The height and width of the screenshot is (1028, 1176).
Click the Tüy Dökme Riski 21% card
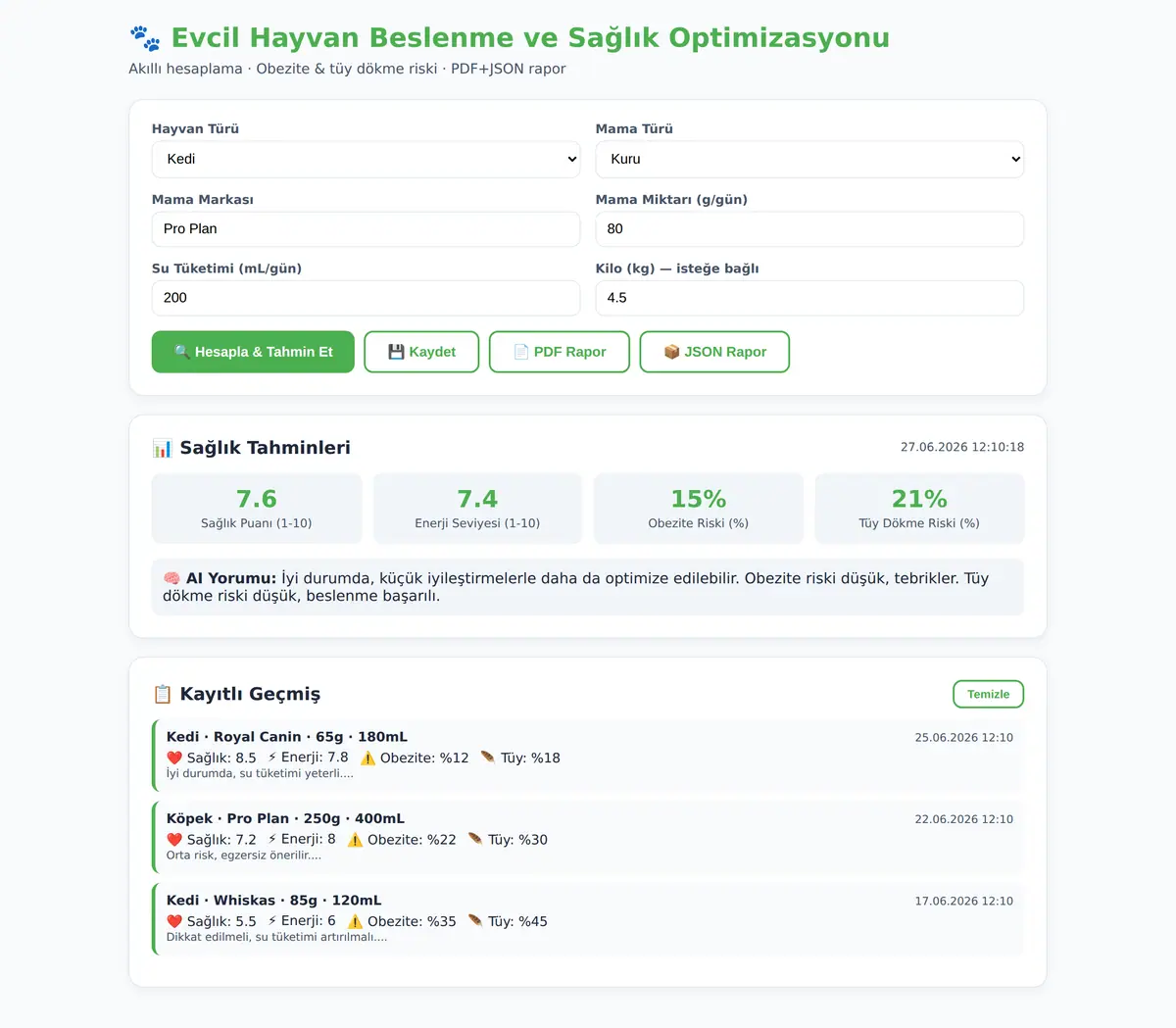(919, 509)
